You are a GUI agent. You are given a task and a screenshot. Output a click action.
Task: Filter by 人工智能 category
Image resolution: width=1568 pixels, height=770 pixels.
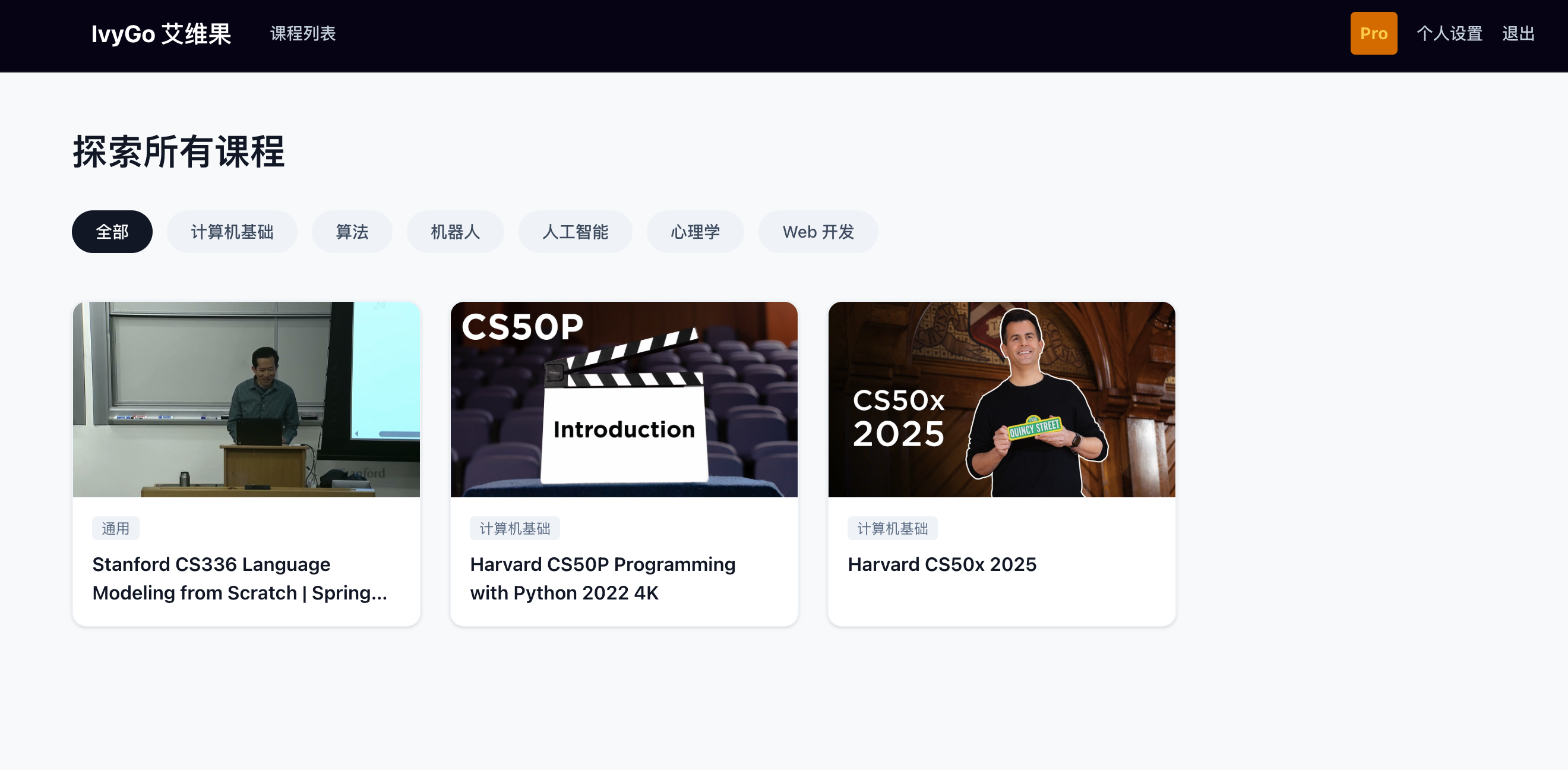click(x=574, y=232)
